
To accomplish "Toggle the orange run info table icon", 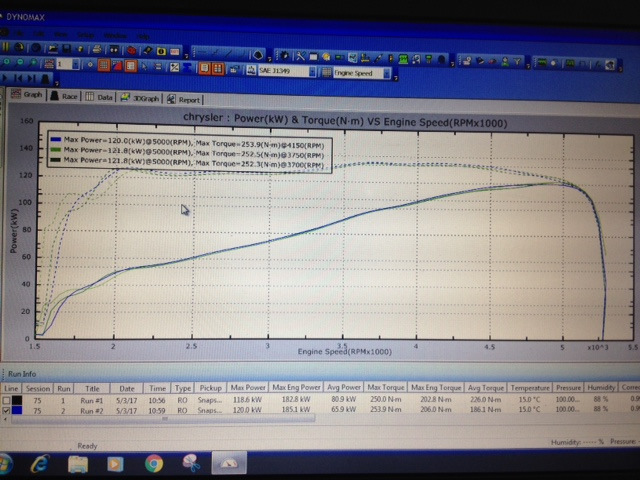I will 218,69.
